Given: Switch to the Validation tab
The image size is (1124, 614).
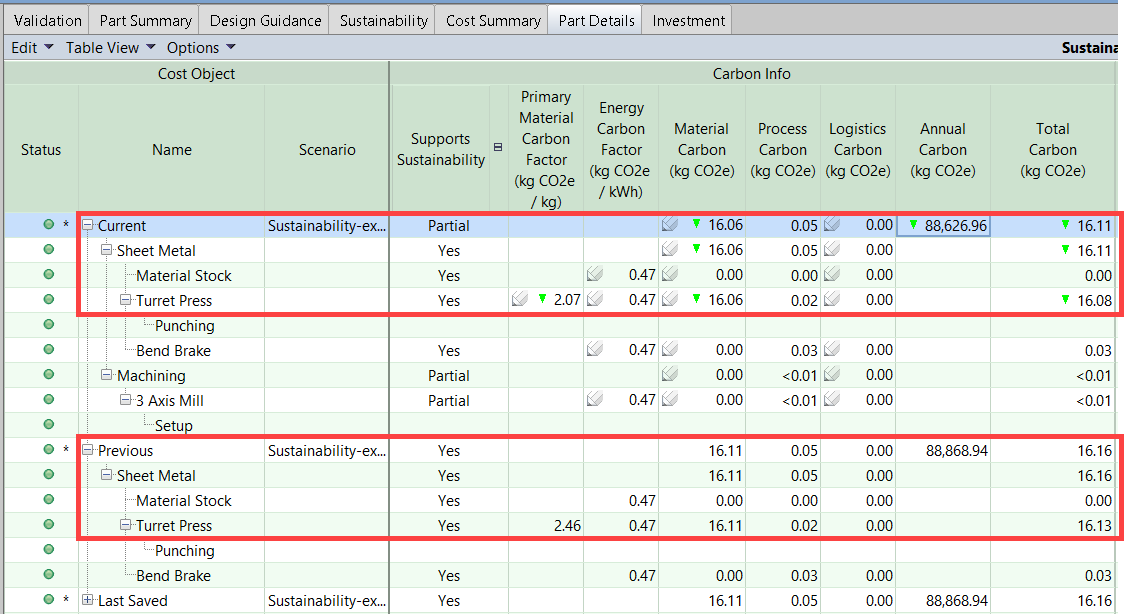Looking at the screenshot, I should [47, 21].
